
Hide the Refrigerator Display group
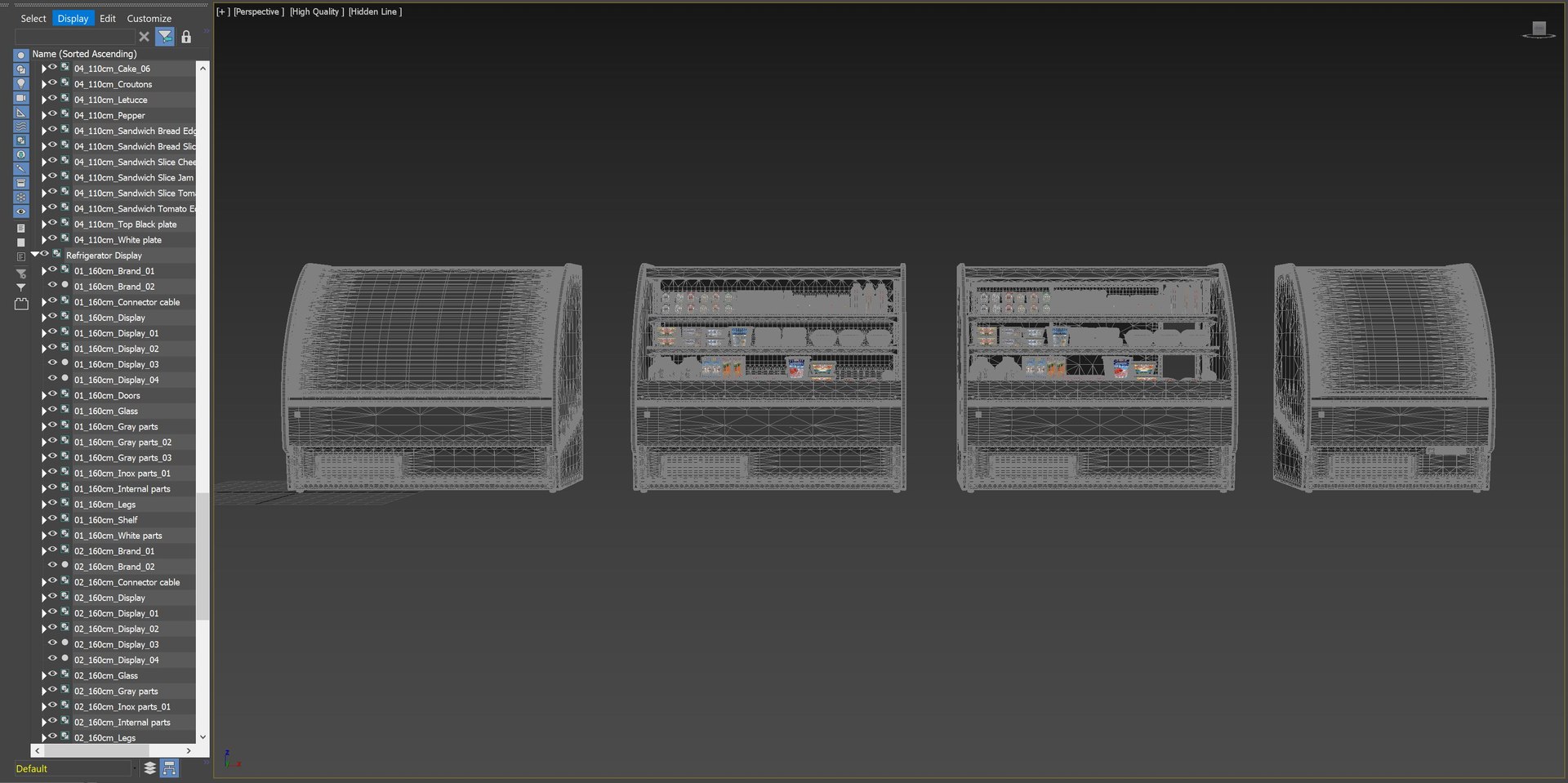(x=45, y=255)
